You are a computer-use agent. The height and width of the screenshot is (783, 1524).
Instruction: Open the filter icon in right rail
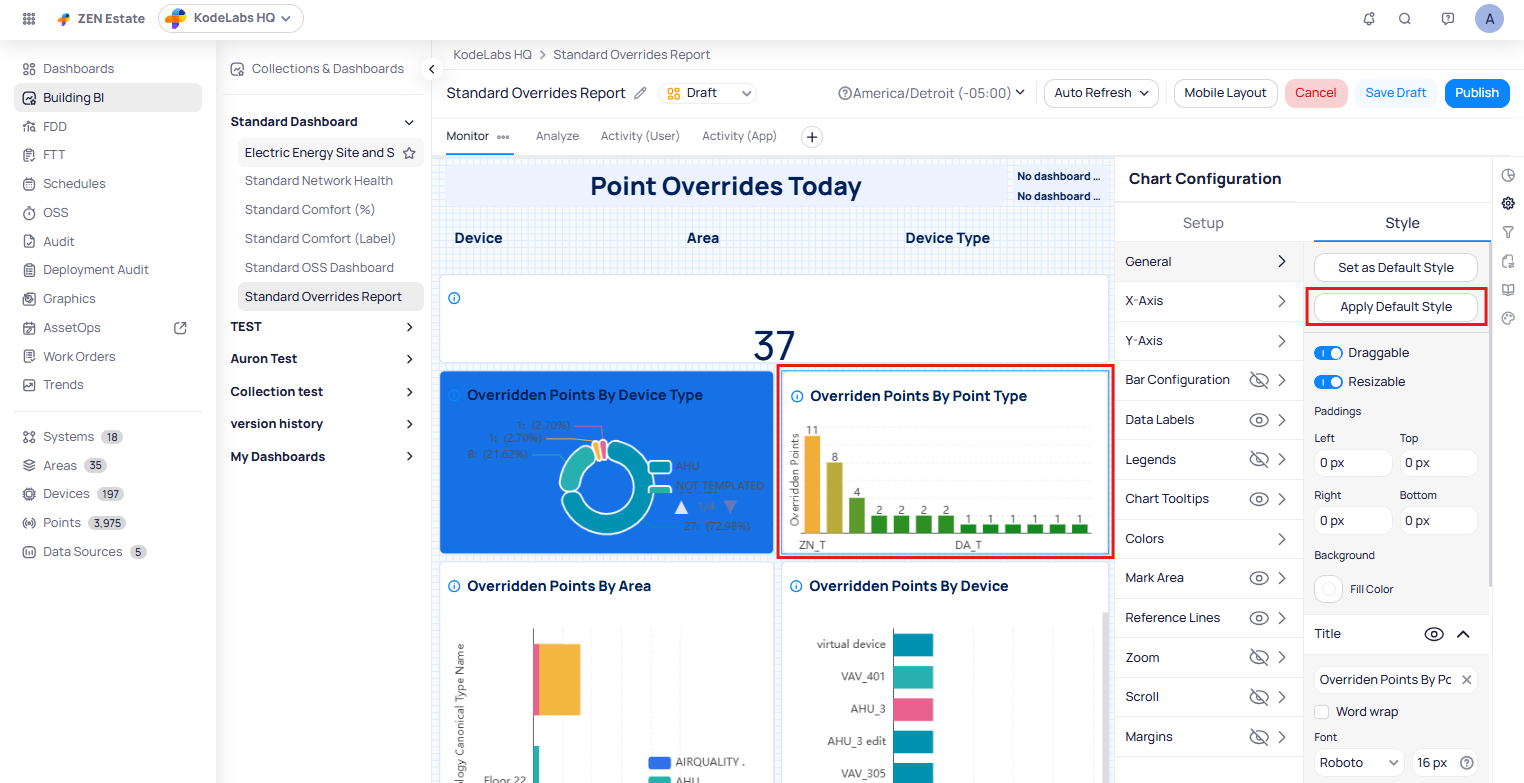1508,232
